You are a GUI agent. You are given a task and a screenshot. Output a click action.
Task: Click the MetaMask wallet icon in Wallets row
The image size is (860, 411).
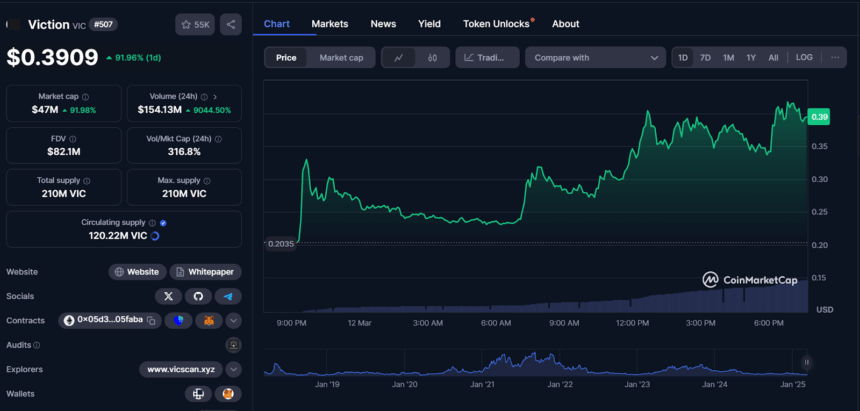228,394
